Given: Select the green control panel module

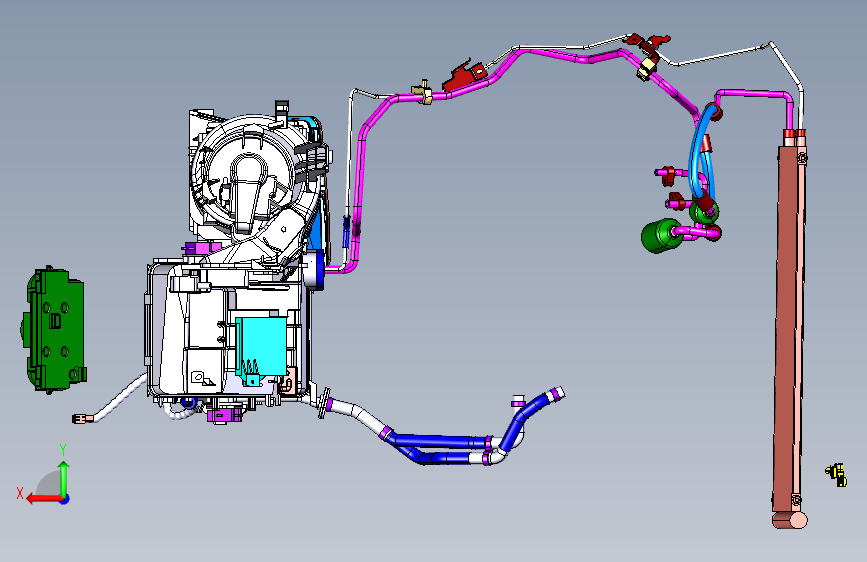Looking at the screenshot, I should [54, 330].
